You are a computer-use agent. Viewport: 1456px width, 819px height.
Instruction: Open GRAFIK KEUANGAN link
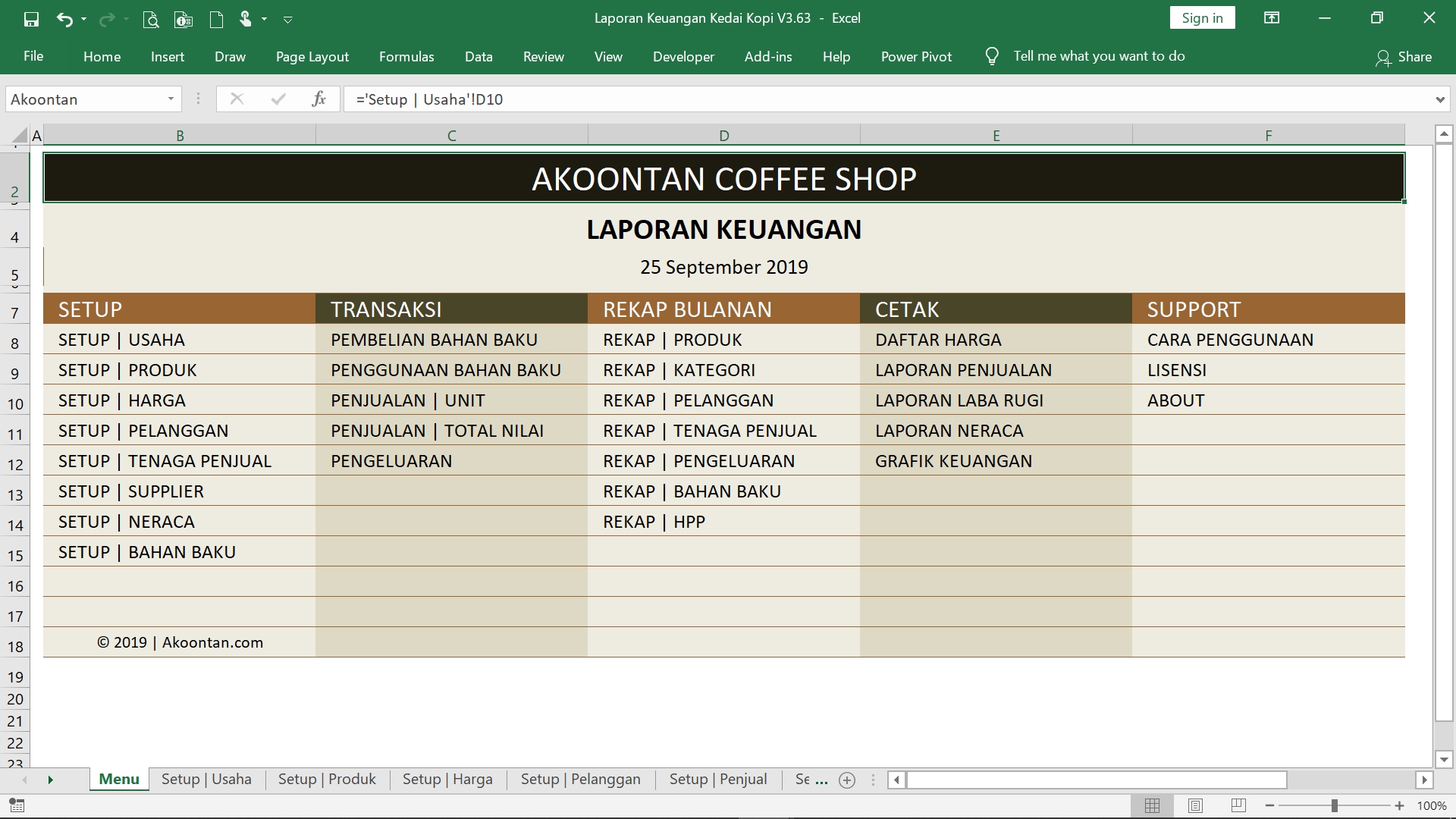tap(953, 461)
